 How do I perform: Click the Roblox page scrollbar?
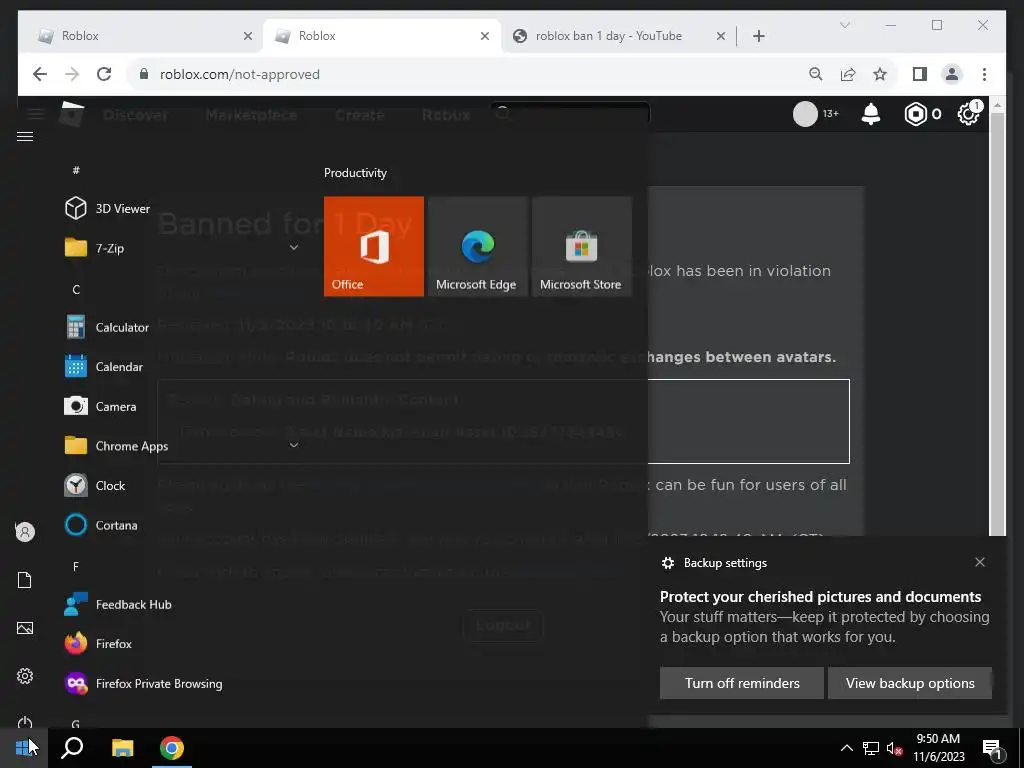tap(997, 323)
